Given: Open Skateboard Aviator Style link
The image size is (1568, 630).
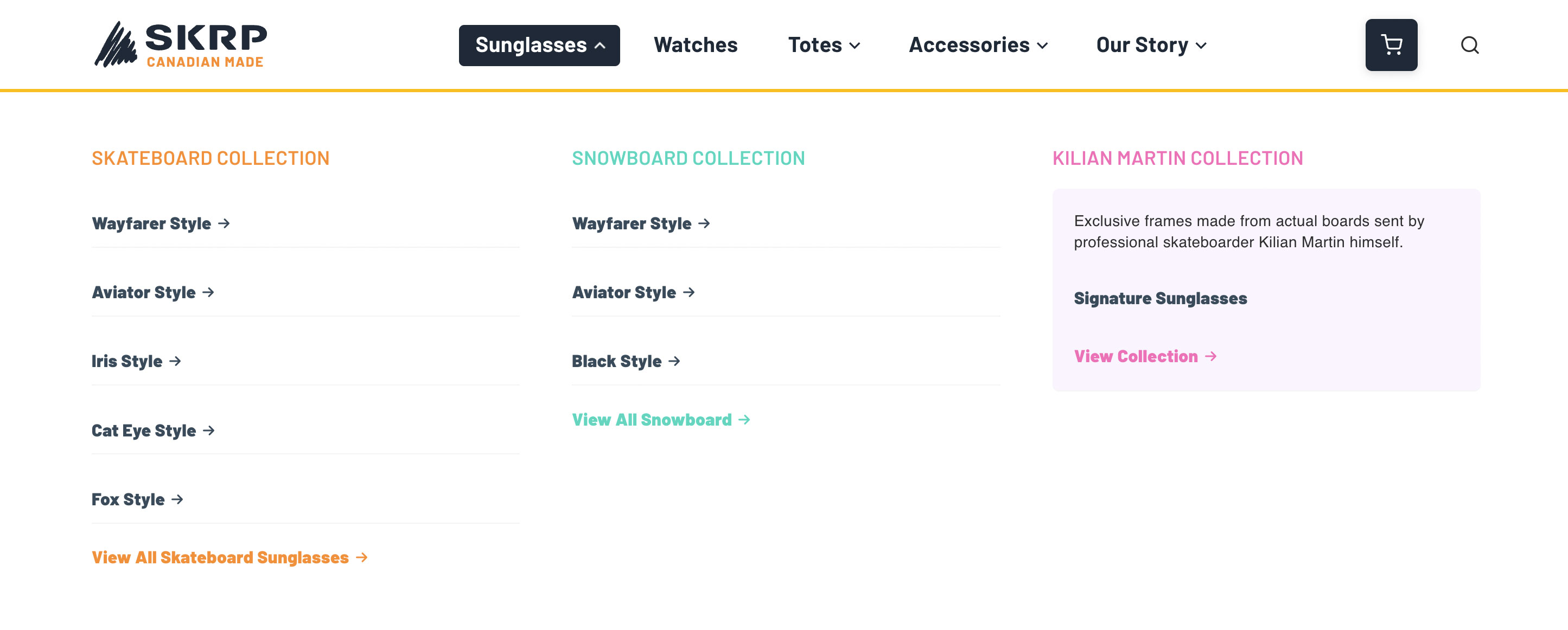Looking at the screenshot, I should point(144,293).
